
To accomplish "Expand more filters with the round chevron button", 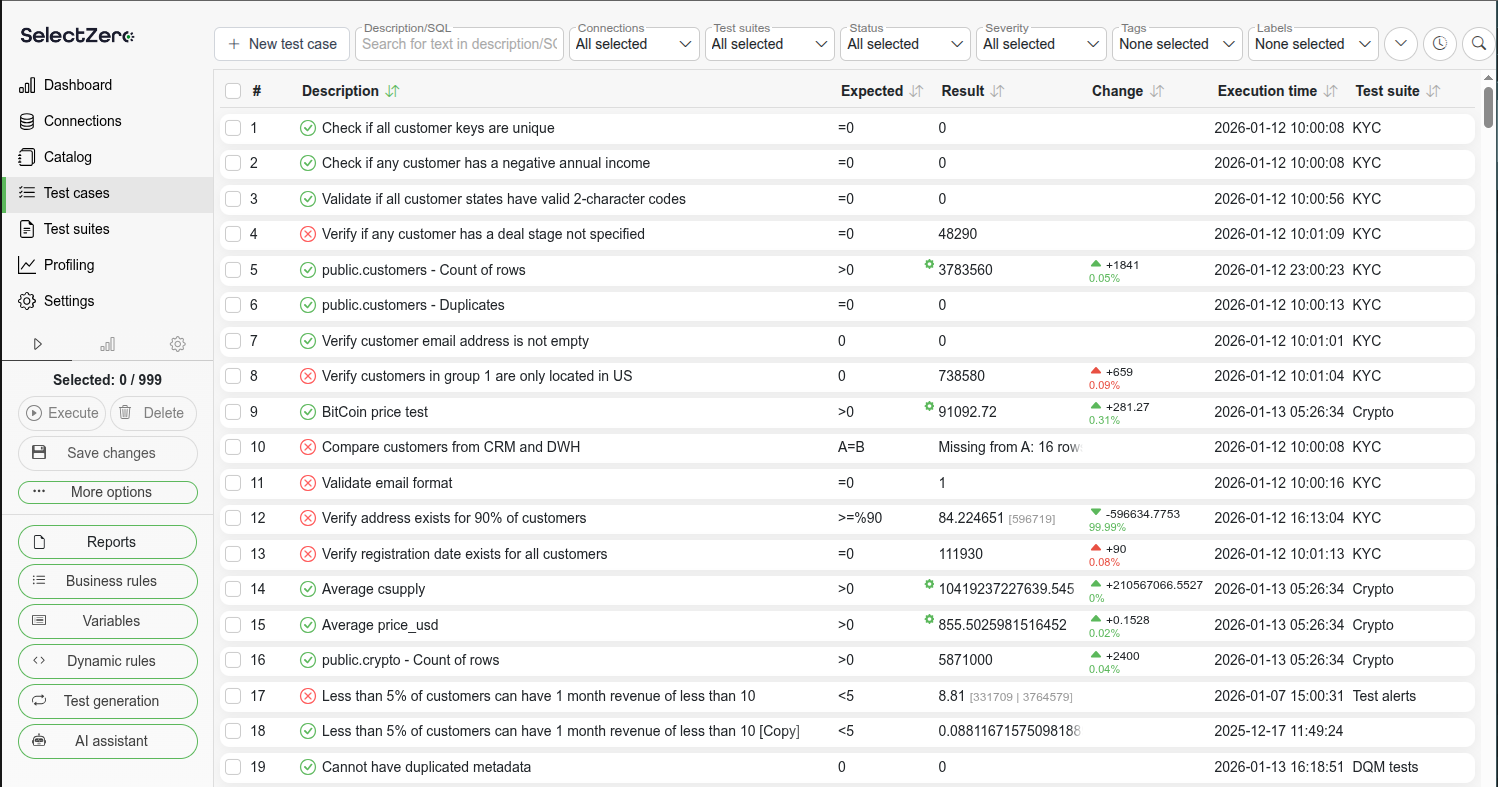I will pos(1400,44).
